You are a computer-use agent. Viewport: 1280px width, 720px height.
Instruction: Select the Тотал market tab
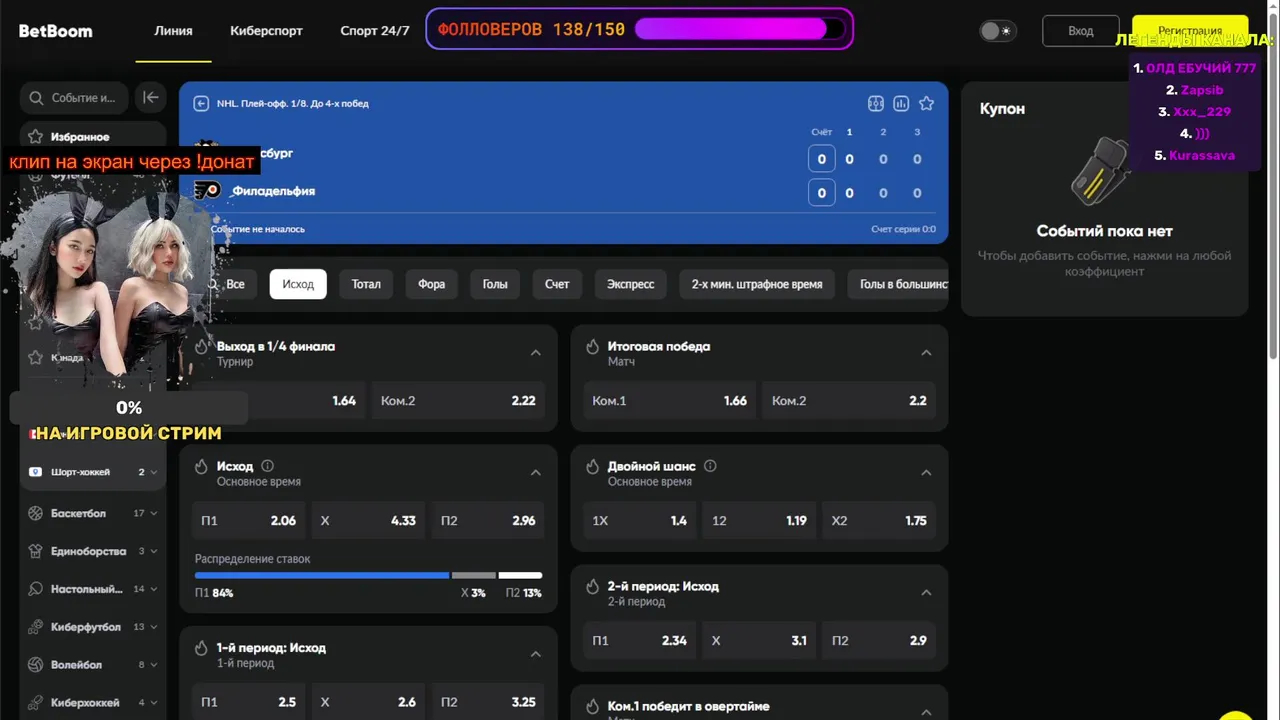point(366,284)
